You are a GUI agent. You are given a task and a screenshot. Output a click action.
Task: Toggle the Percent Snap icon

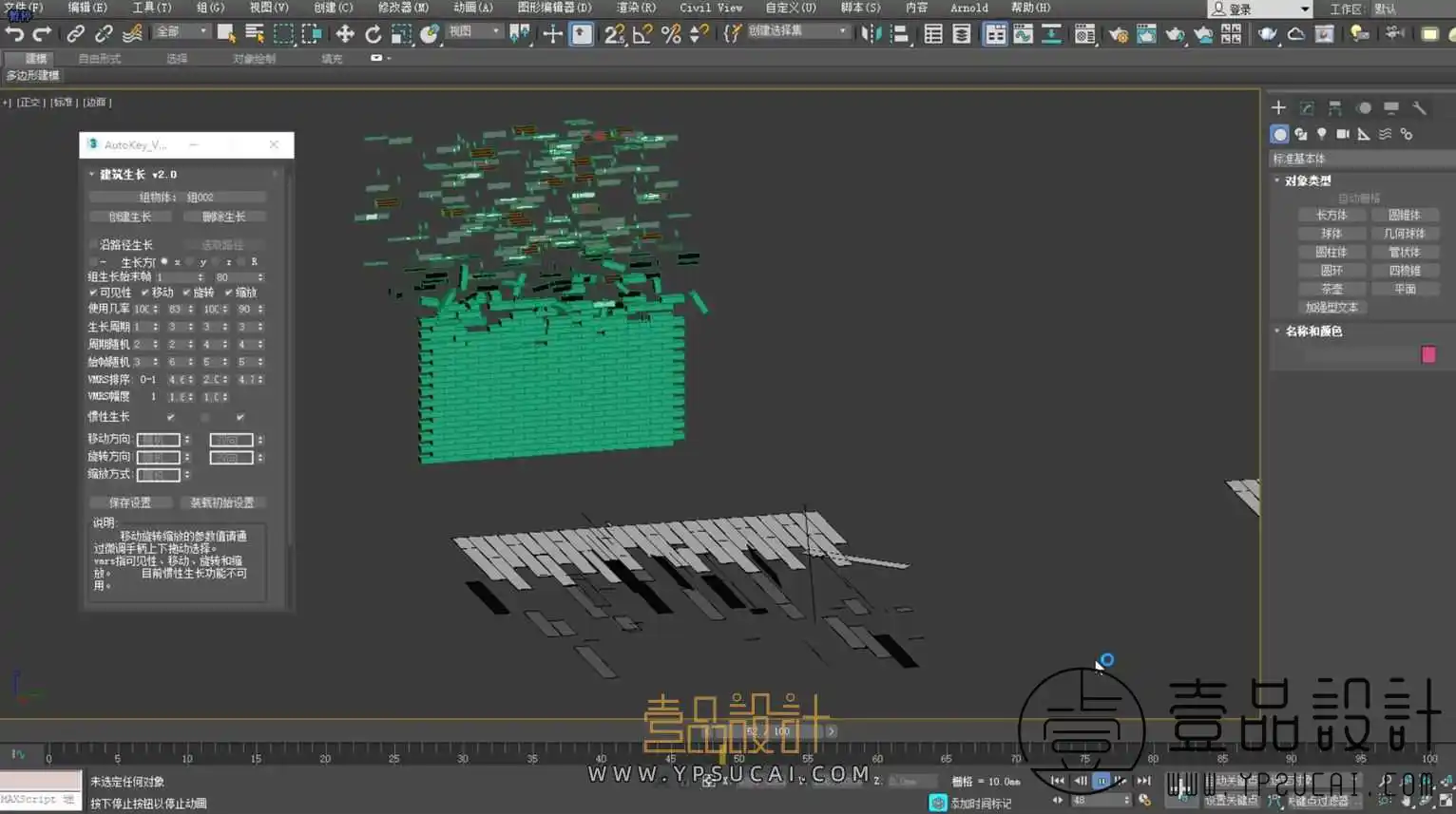coord(671,34)
